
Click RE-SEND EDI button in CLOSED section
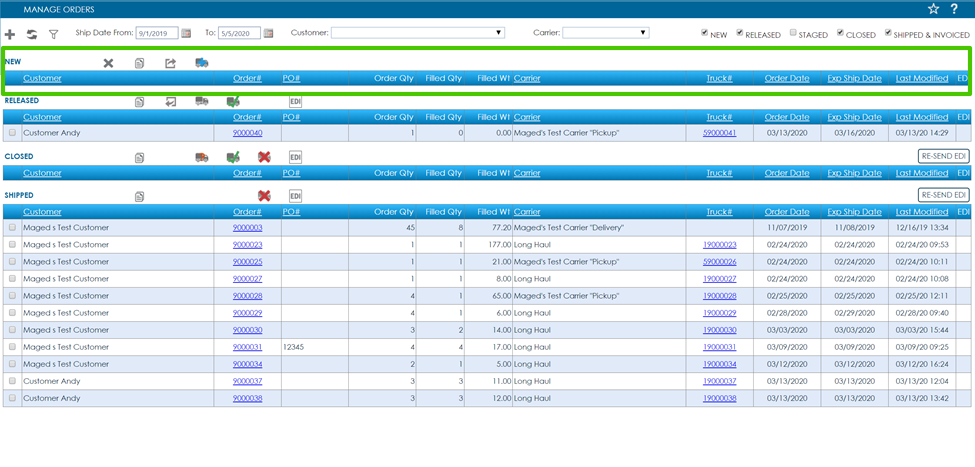coord(943,156)
